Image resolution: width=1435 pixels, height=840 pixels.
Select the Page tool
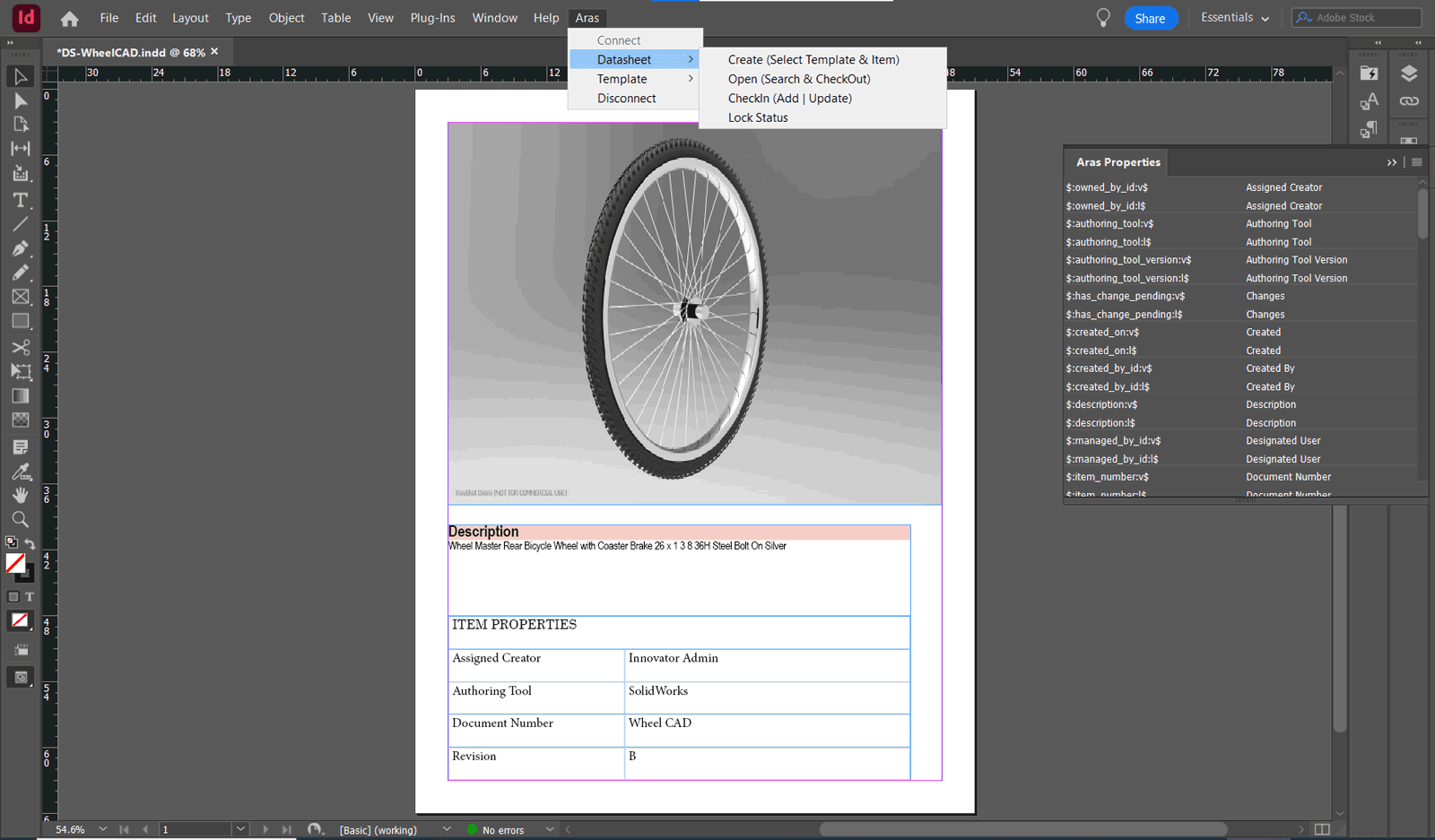point(20,125)
